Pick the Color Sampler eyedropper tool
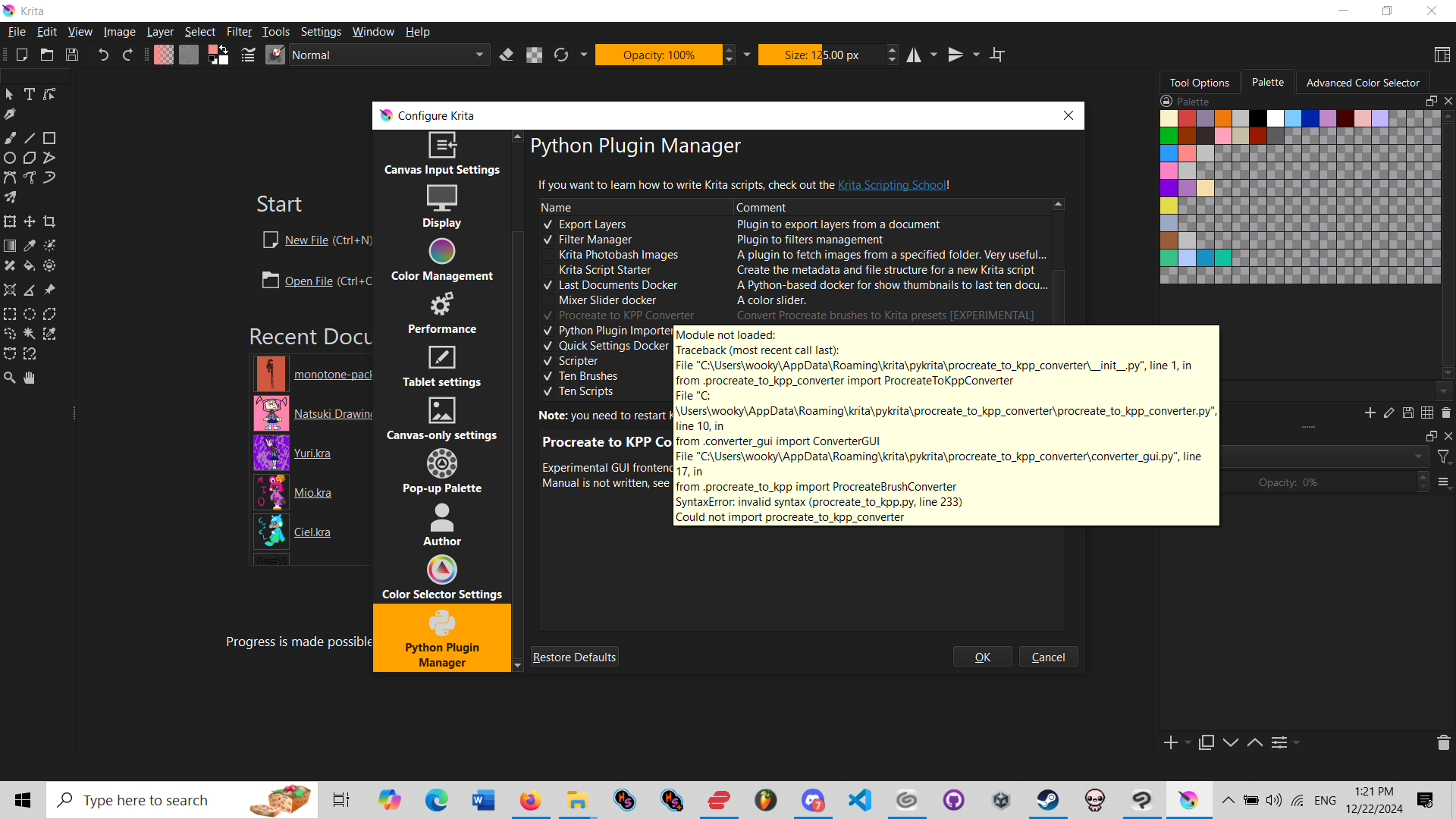This screenshot has width=1456, height=819. coord(30,246)
